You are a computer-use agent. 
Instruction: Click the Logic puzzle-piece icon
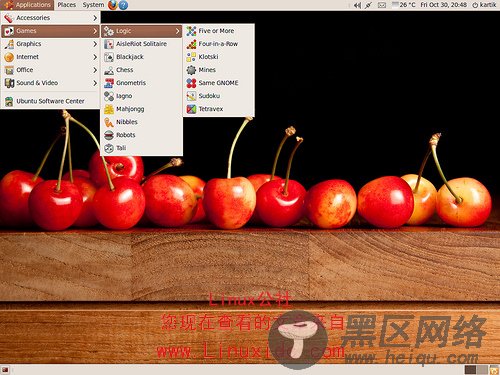[109, 31]
